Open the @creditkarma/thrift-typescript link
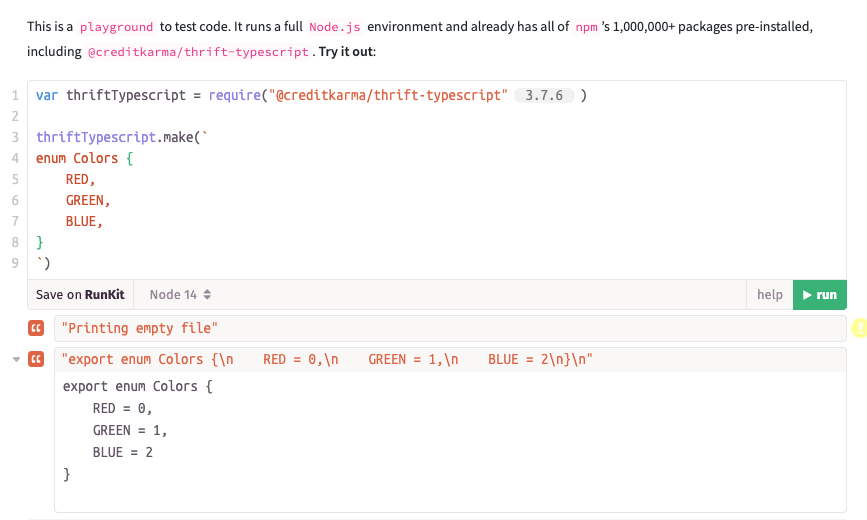The image size is (867, 520). [x=198, y=52]
